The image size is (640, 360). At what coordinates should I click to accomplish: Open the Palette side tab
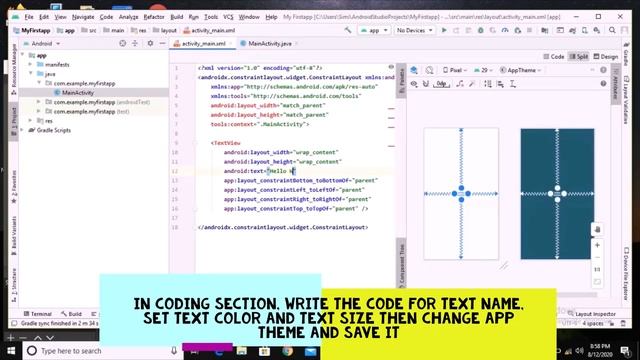click(401, 80)
